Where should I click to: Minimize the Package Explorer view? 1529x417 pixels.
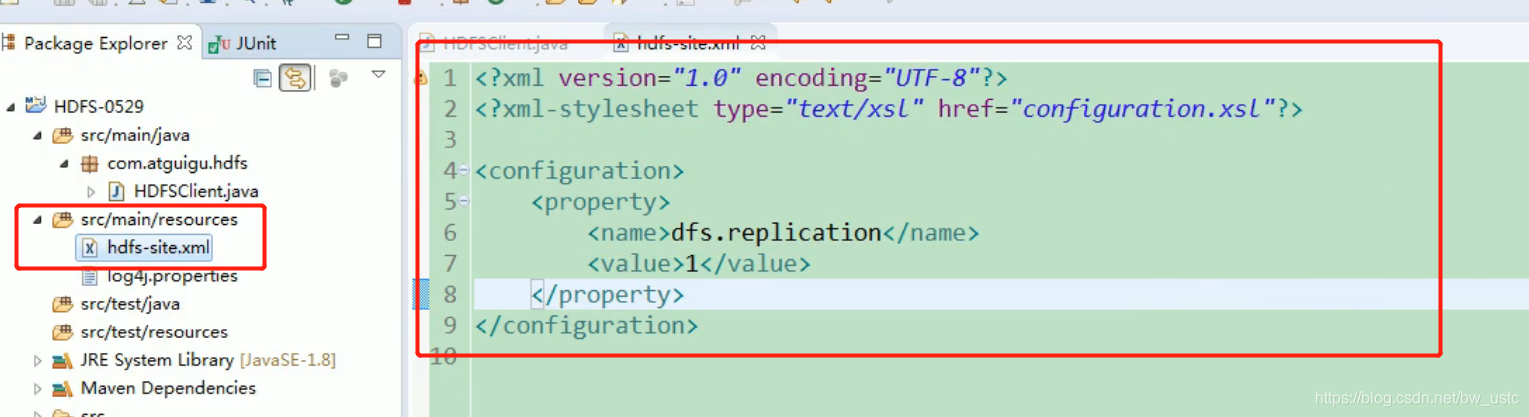point(343,39)
